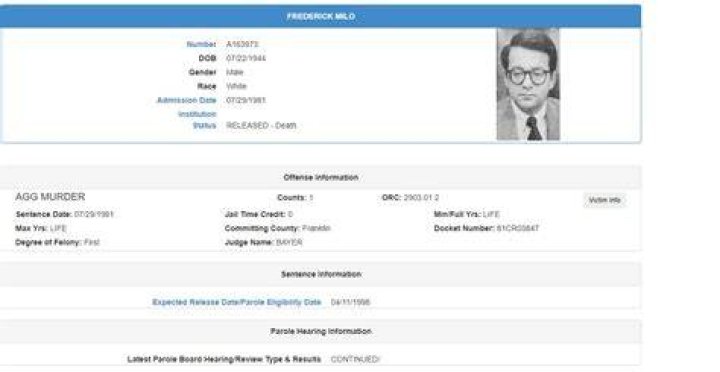Screen dimensions: 720x372
Task: Click the CONTINUED hearing result text
Action: [x=355, y=359]
